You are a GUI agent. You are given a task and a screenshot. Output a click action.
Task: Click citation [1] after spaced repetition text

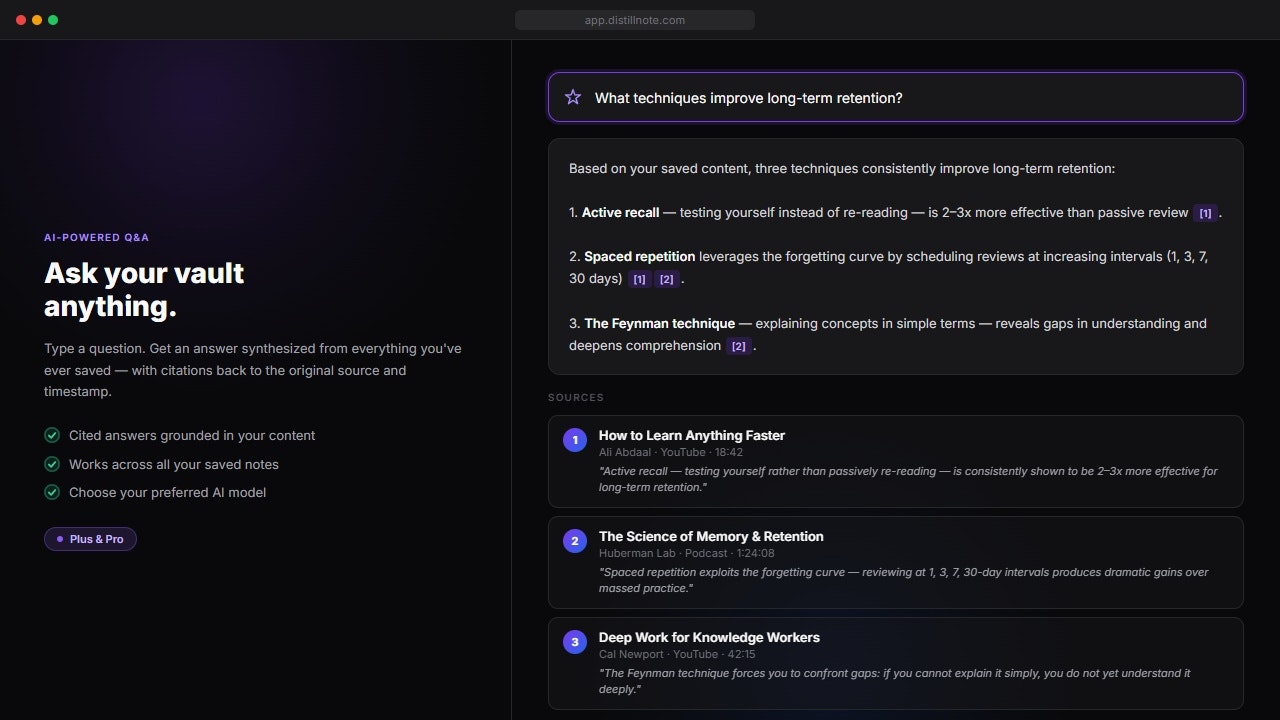click(x=639, y=279)
